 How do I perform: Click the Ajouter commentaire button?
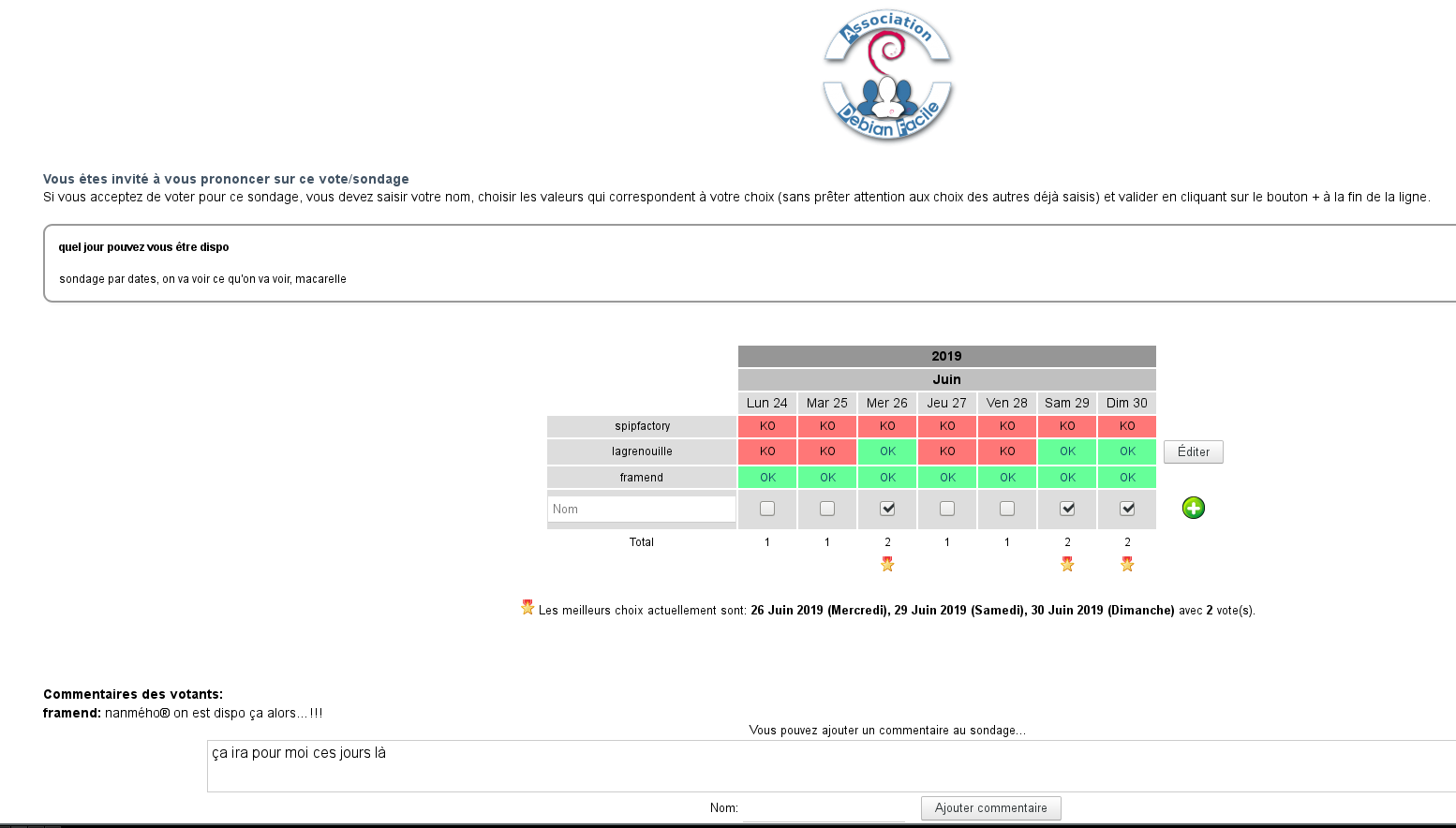(990, 807)
